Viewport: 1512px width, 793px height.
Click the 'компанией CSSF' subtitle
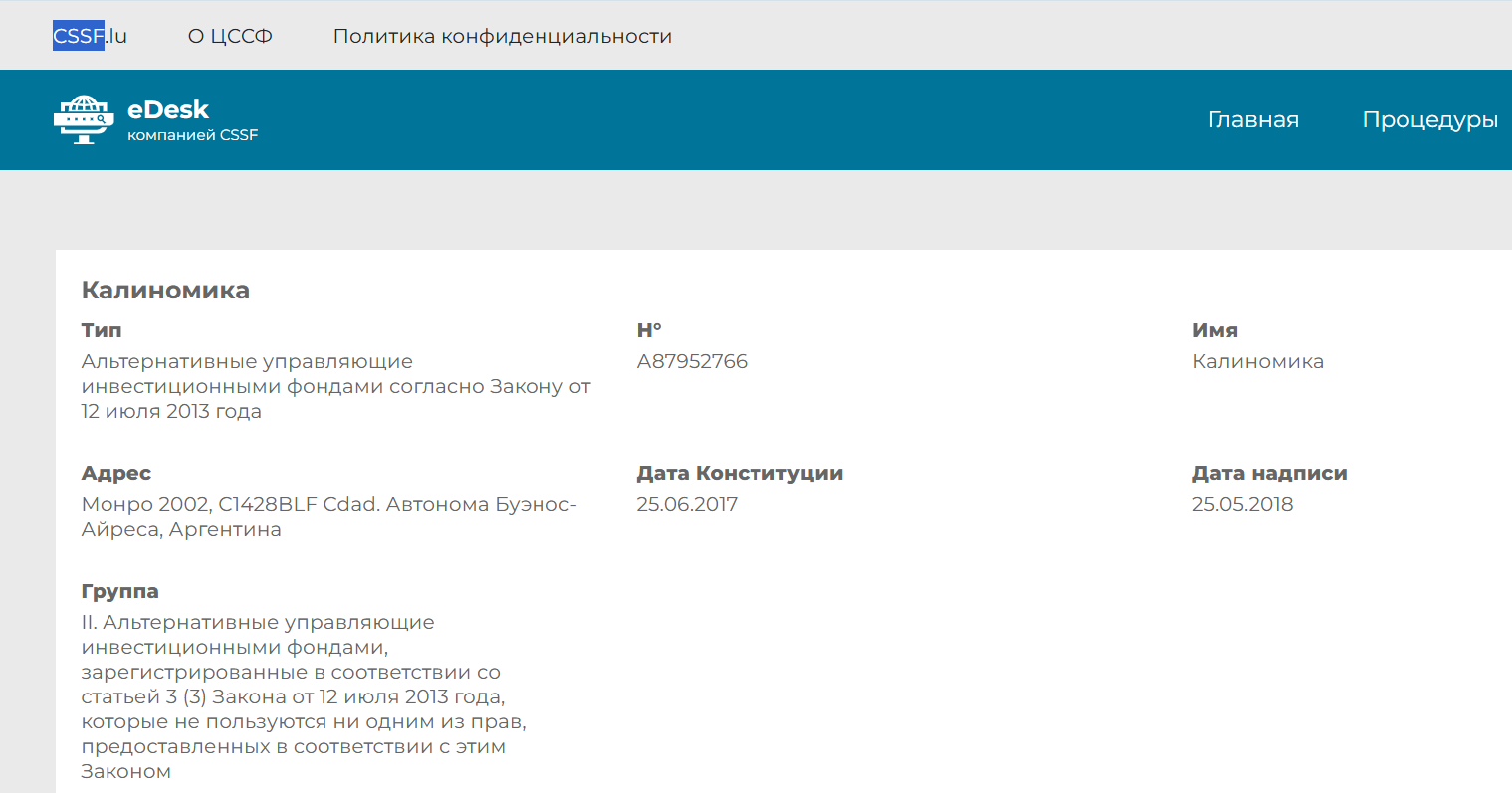(192, 135)
